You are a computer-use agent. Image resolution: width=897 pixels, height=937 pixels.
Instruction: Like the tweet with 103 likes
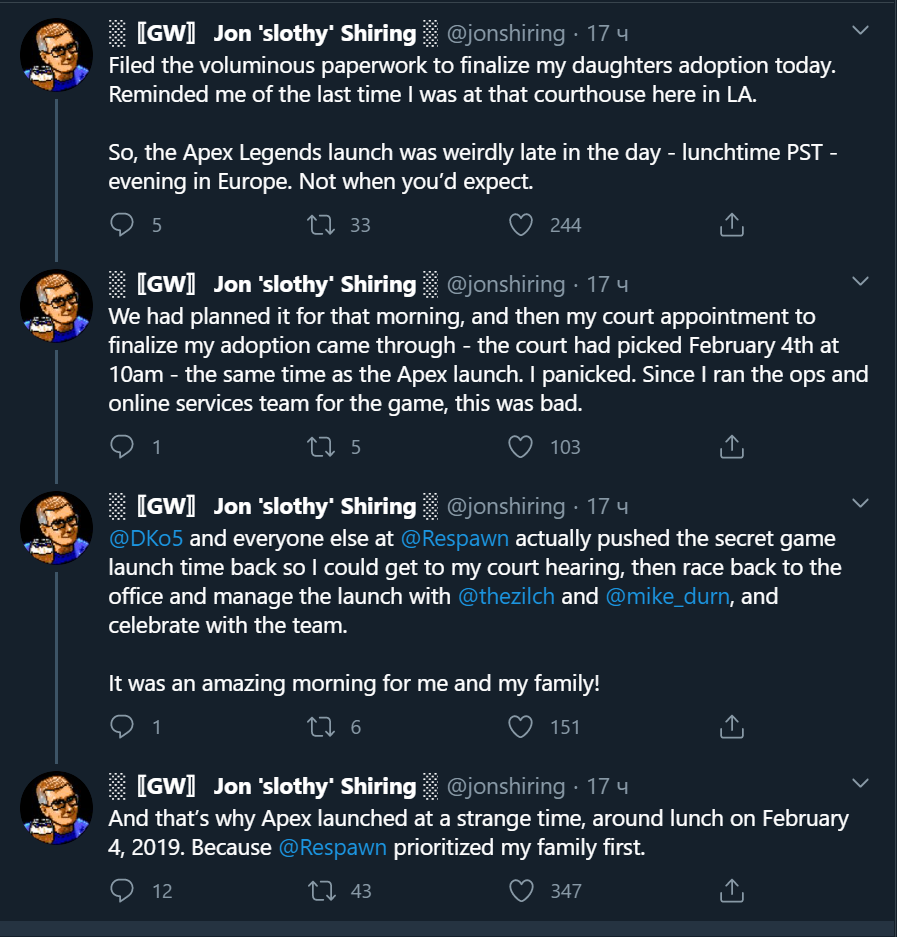click(521, 447)
